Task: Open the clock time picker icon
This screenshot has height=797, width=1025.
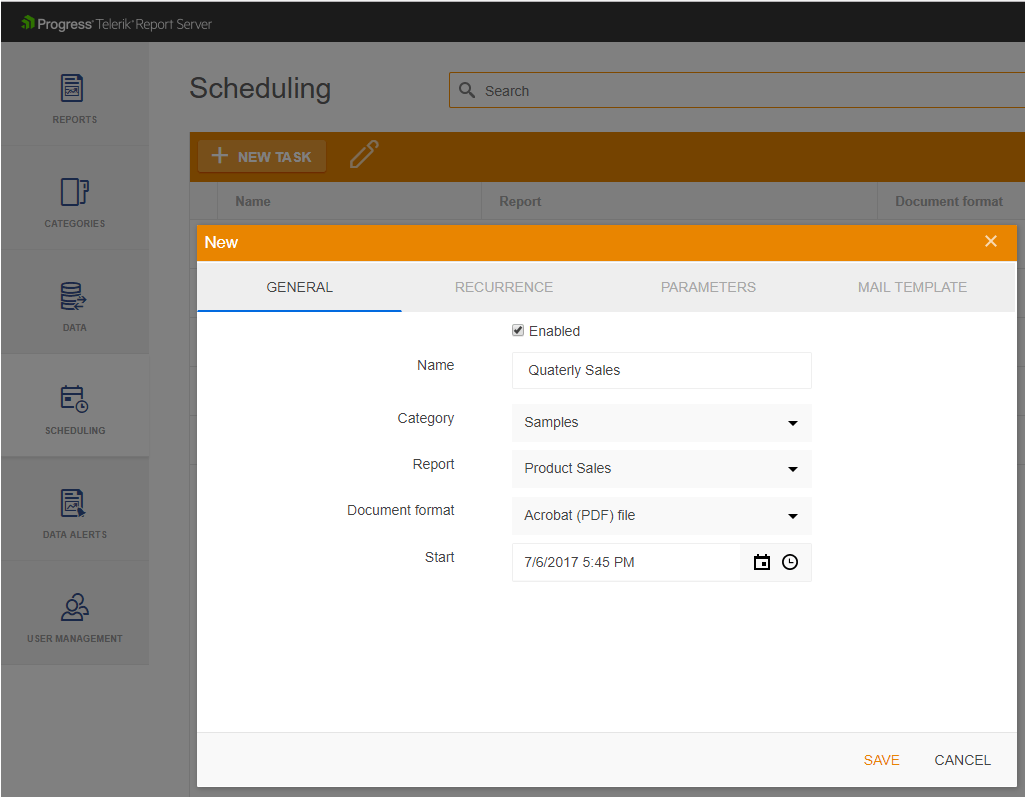Action: [x=790, y=562]
